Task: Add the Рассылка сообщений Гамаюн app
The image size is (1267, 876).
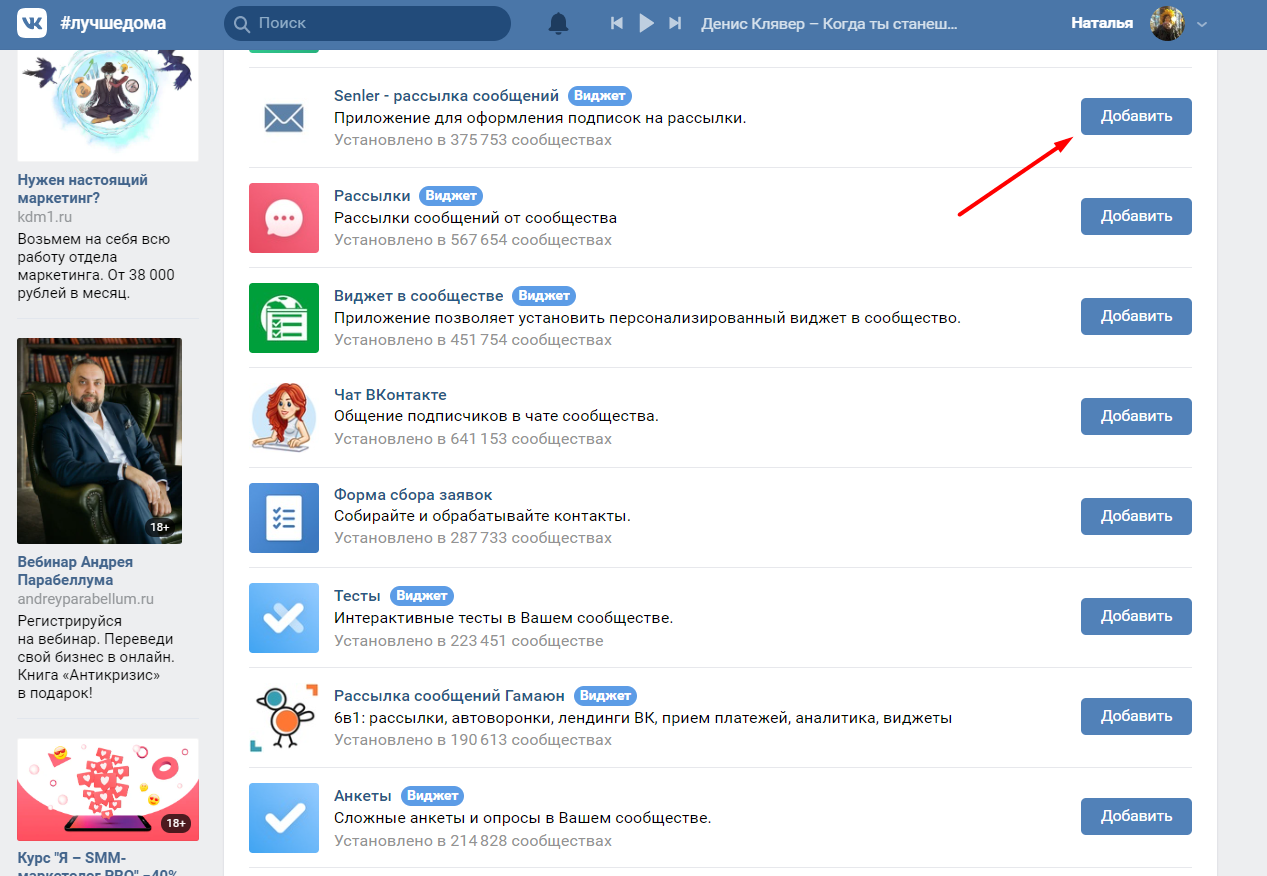Action: (1136, 716)
